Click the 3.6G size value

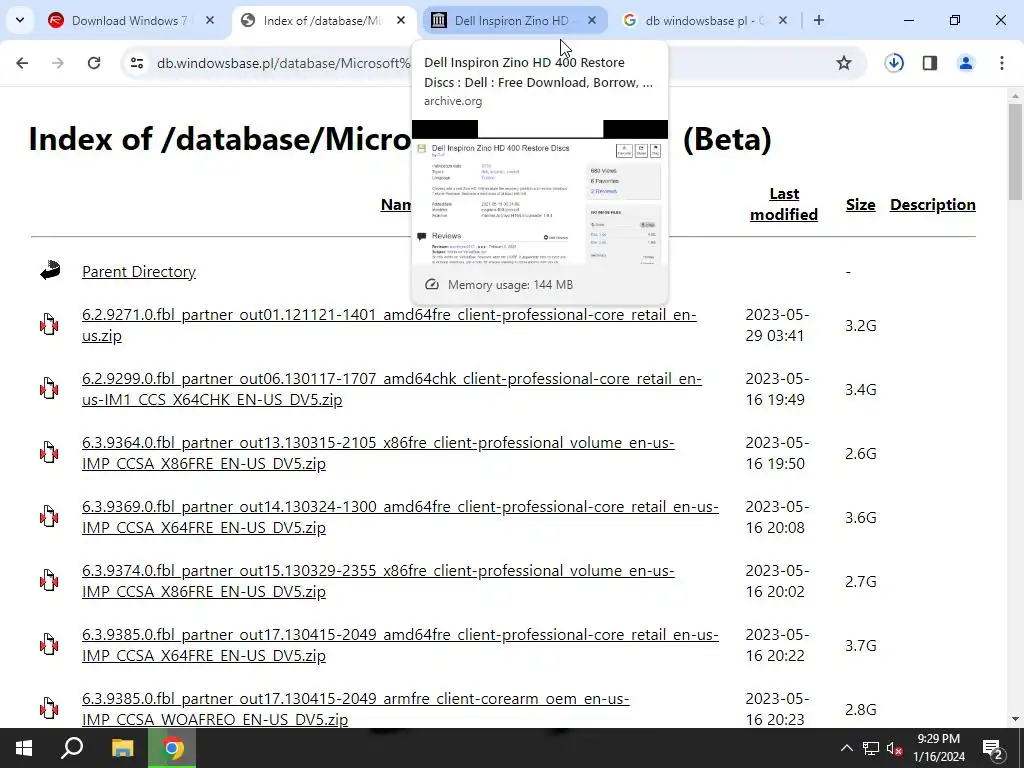[x=860, y=517]
